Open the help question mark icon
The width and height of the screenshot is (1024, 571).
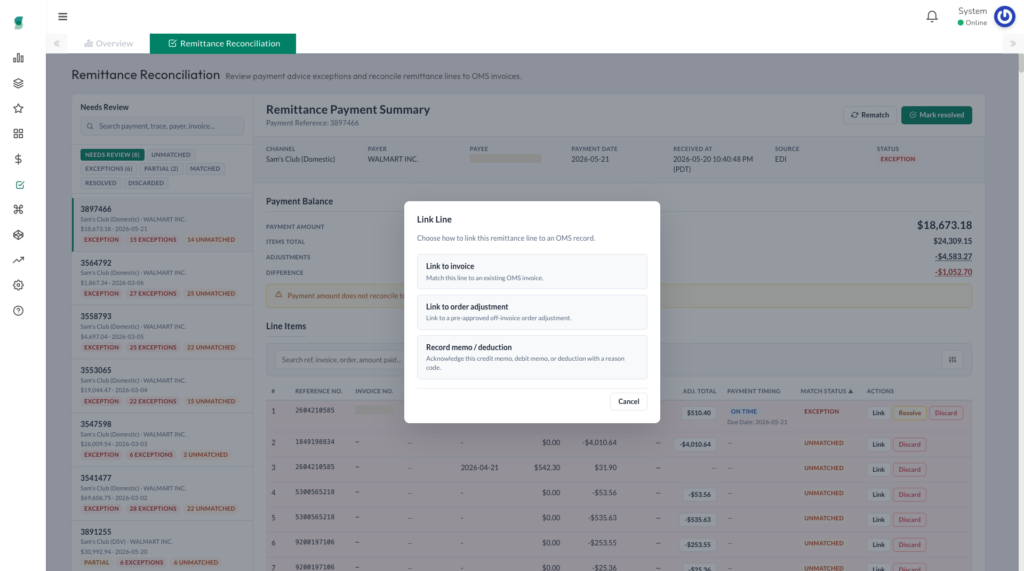click(18, 310)
